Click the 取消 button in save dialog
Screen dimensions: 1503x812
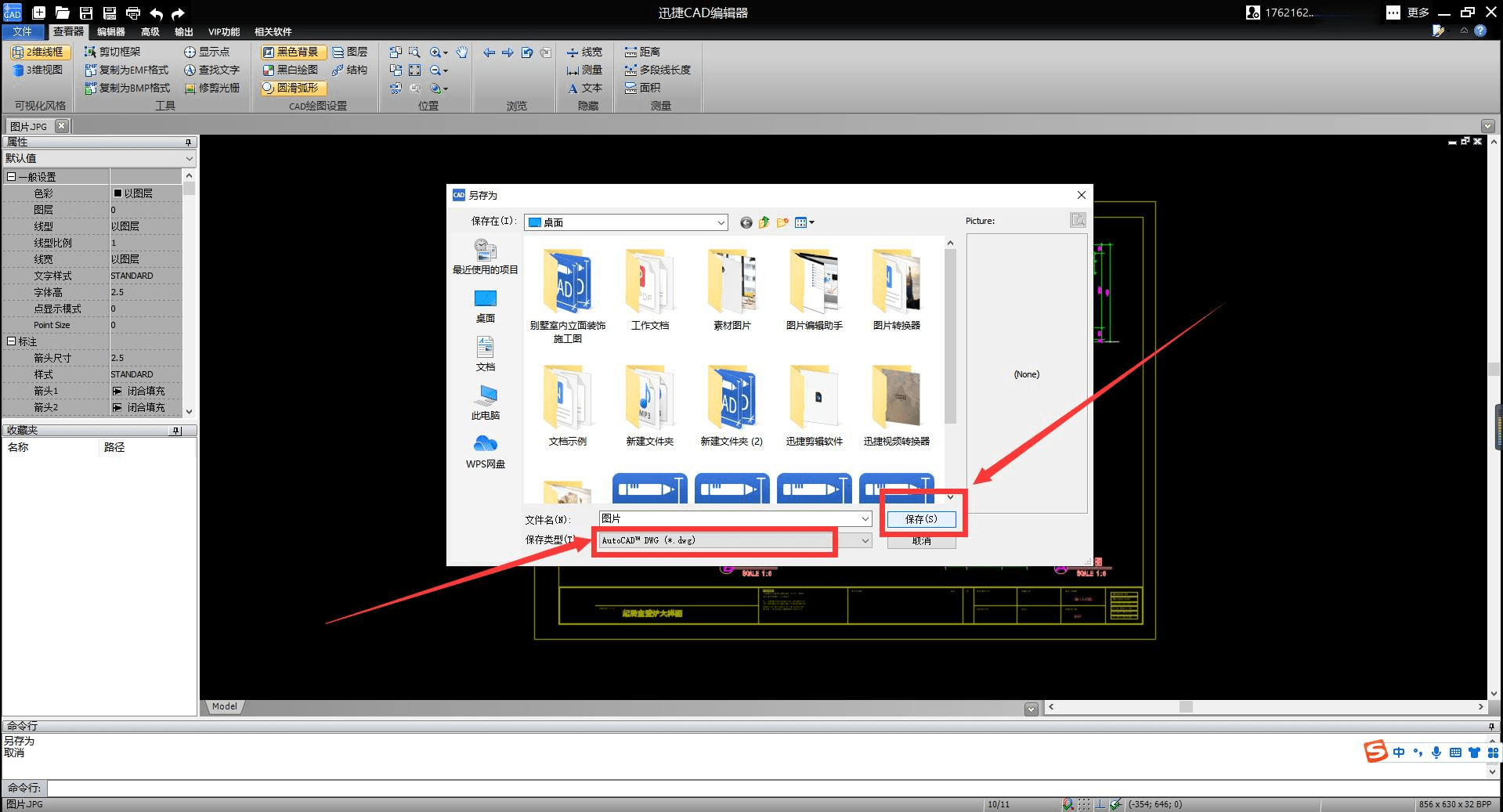921,541
